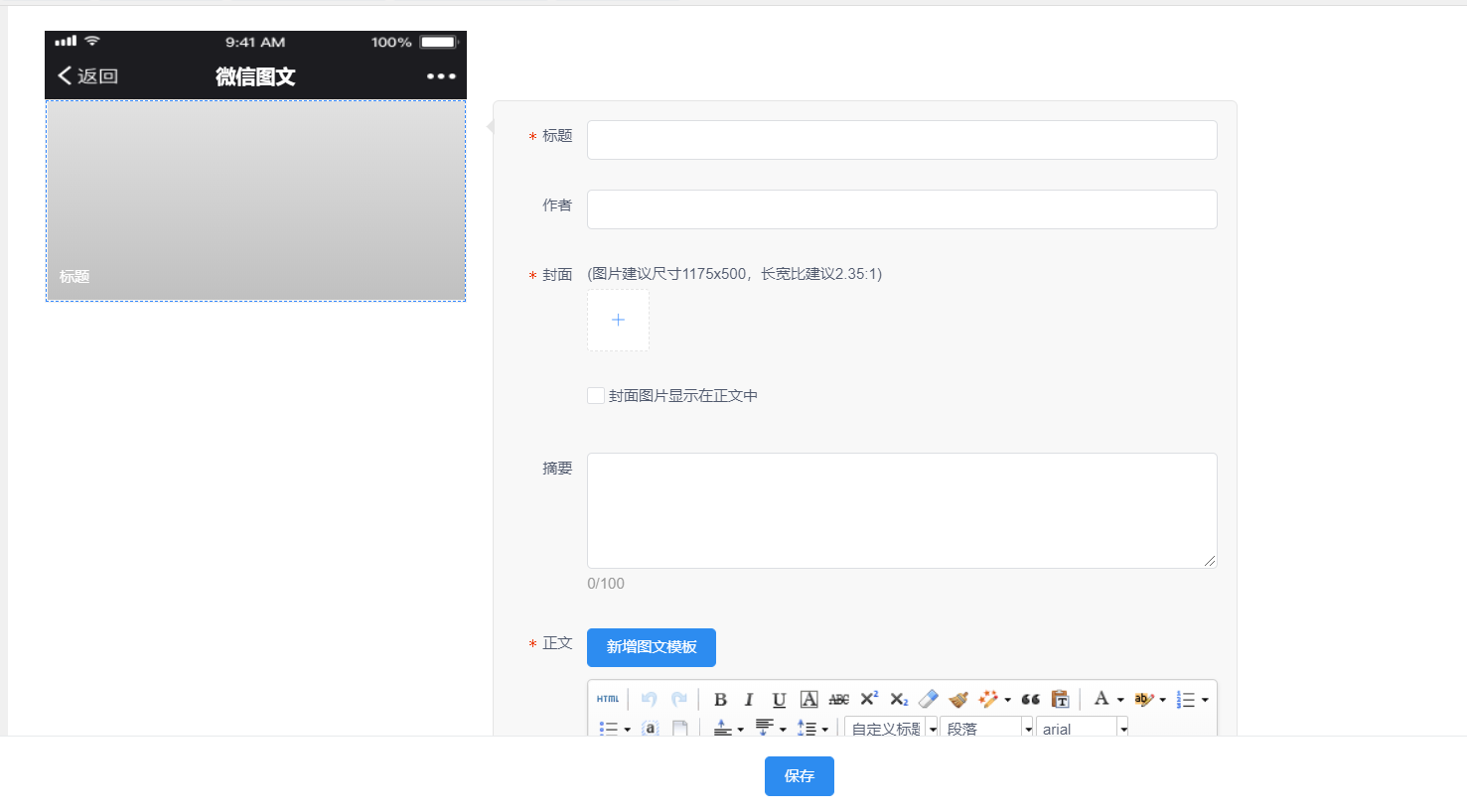
Task: Click the plus box to upload cover image
Action: [618, 320]
